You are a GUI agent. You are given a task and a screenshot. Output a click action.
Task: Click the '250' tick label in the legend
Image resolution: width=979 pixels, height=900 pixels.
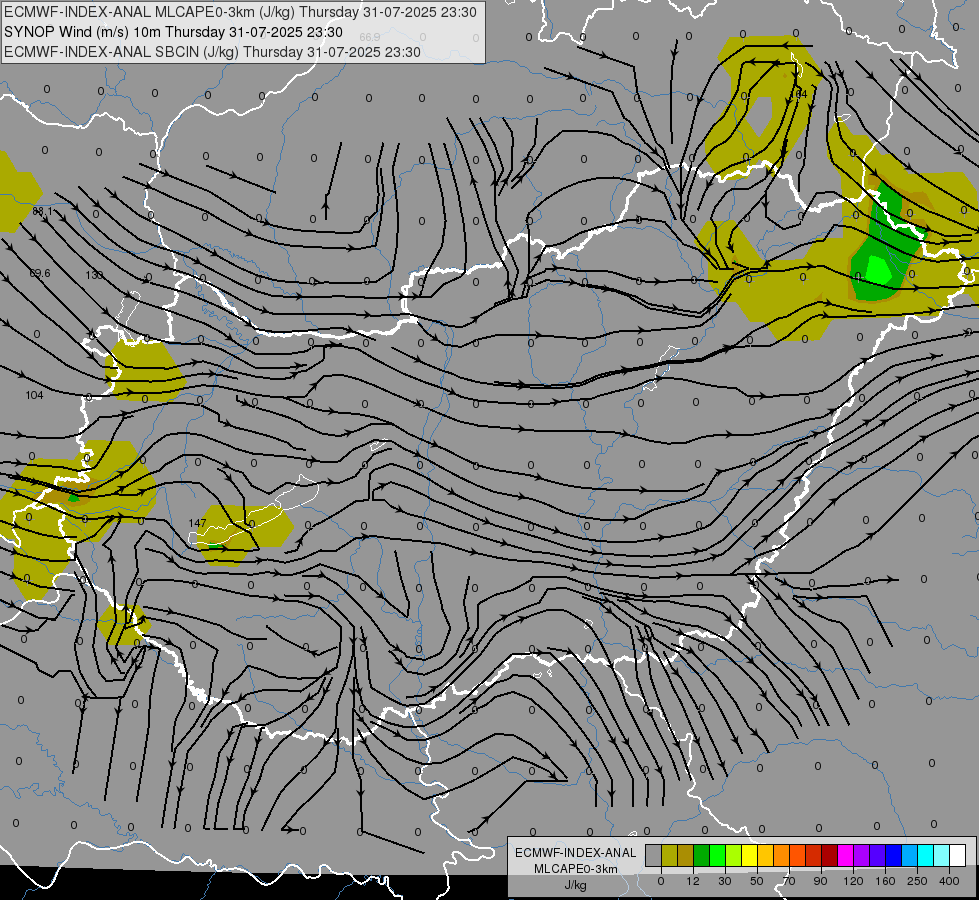tap(917, 881)
